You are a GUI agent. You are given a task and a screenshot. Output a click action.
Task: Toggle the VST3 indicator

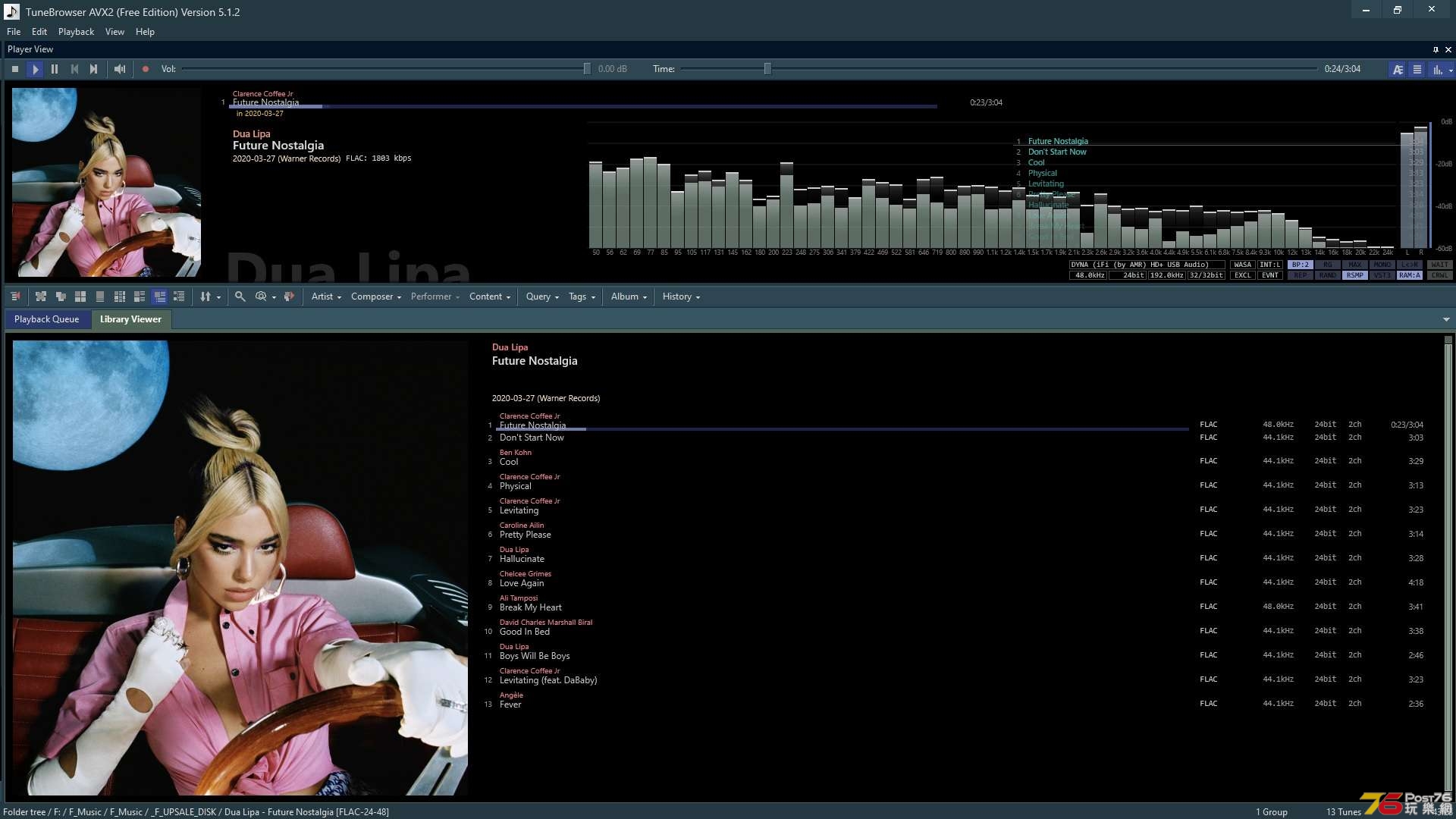(1382, 275)
